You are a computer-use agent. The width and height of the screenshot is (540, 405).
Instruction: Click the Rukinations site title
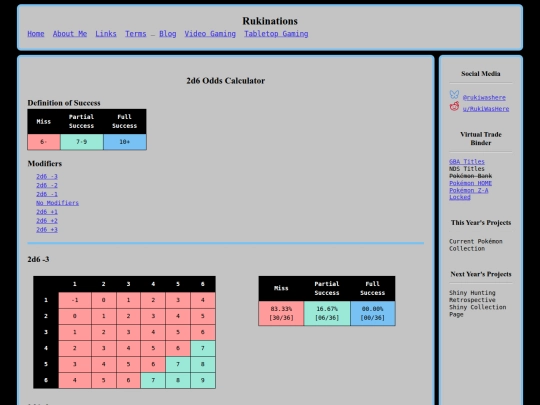[270, 21]
